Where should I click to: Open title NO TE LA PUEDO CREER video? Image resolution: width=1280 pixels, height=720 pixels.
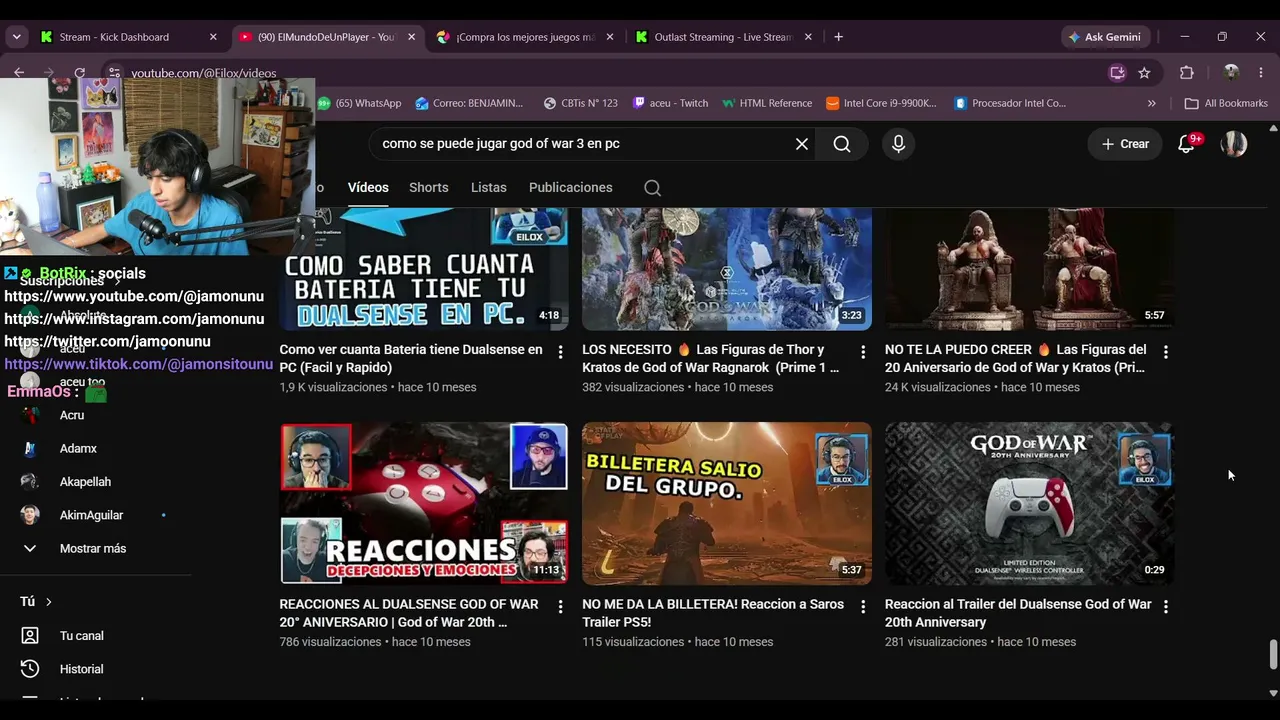click(1016, 359)
